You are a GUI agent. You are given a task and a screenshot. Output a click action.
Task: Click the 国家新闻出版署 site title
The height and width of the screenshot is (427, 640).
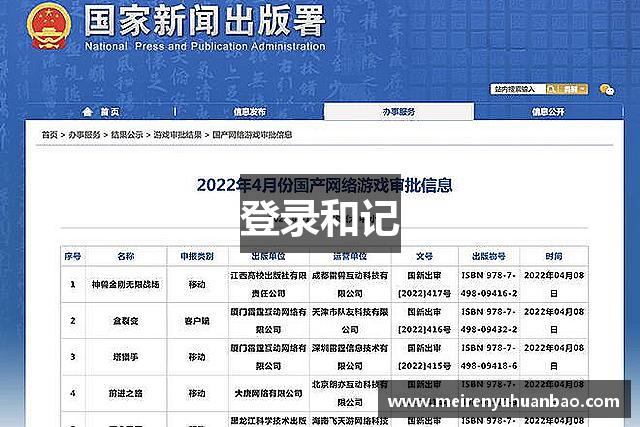[x=205, y=20]
